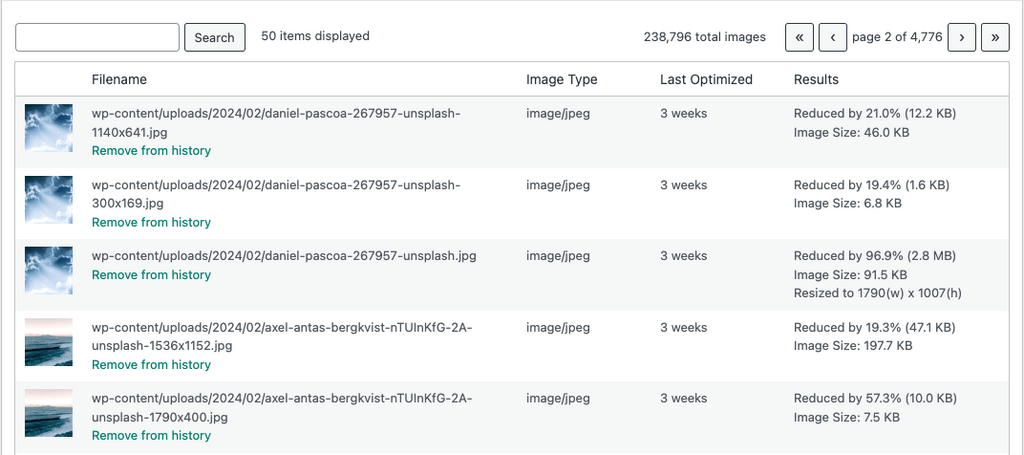This screenshot has height=455, width=1024.
Task: Remove daniel-pascoa 1140x641 image from history
Action: 151,151
